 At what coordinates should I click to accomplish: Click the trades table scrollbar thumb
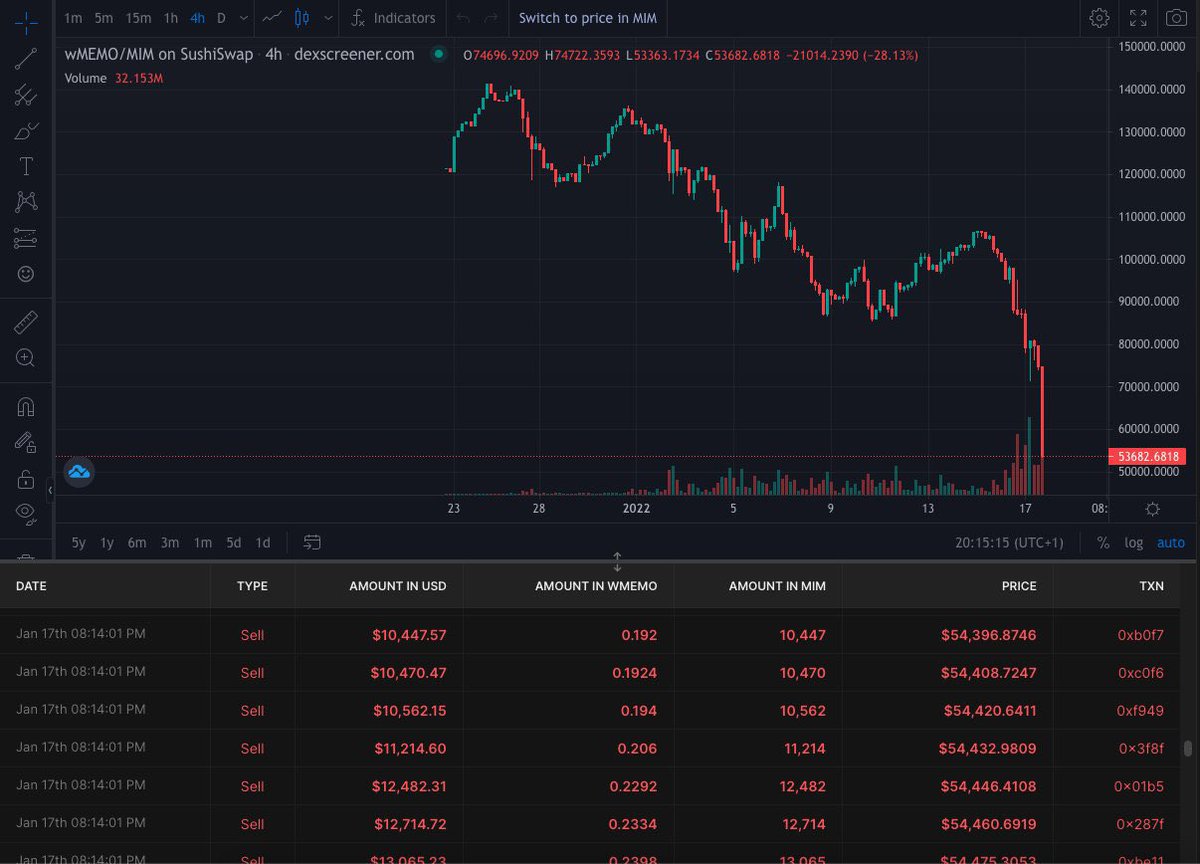[x=1187, y=749]
